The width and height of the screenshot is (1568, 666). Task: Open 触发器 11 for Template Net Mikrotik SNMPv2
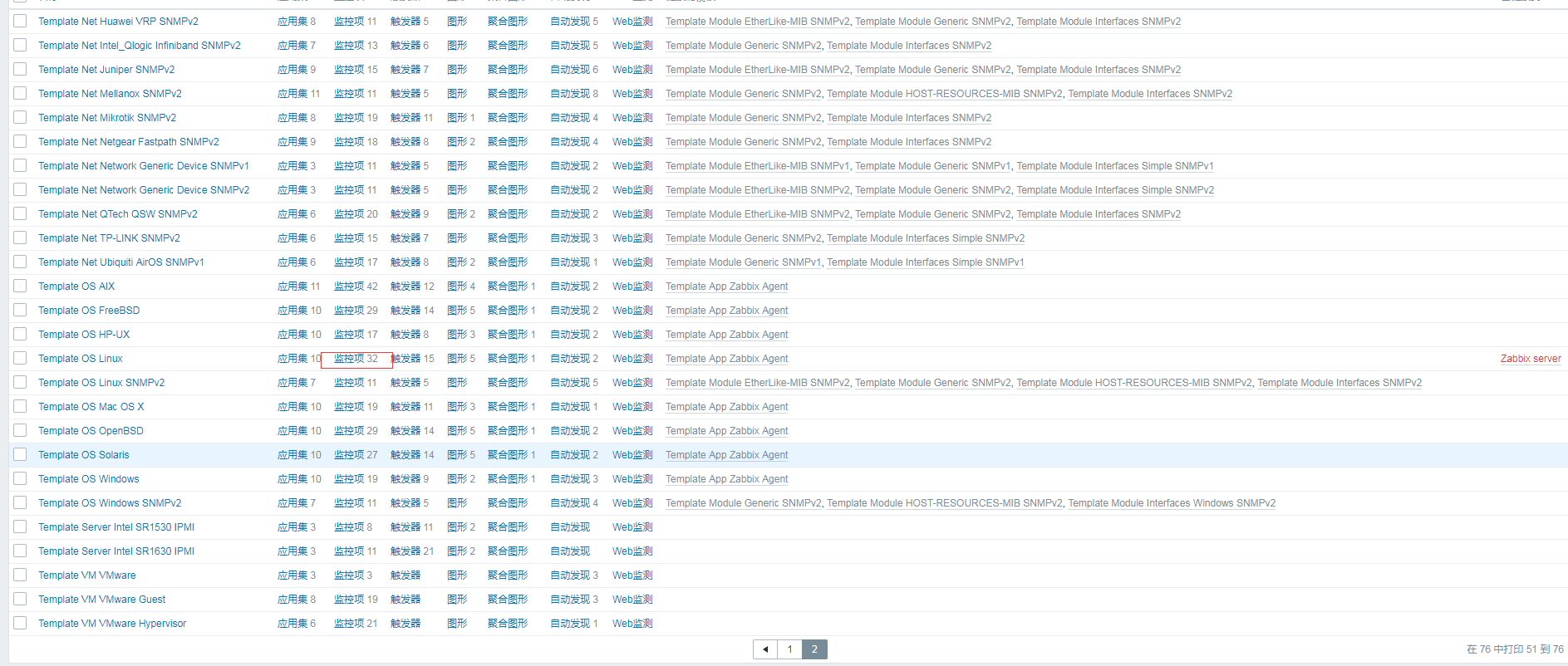pyautogui.click(x=412, y=118)
